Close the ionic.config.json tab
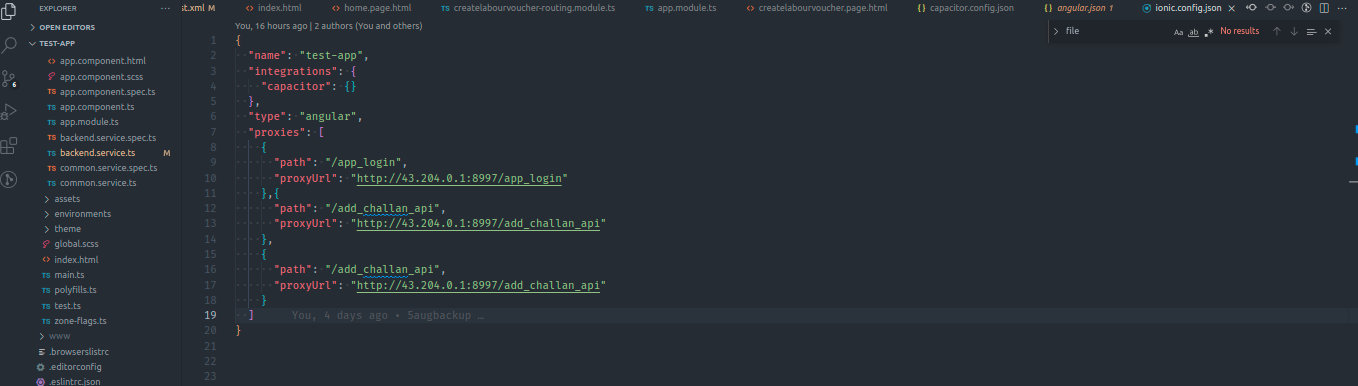Screen dimensions: 1358x386 tap(1232, 8)
